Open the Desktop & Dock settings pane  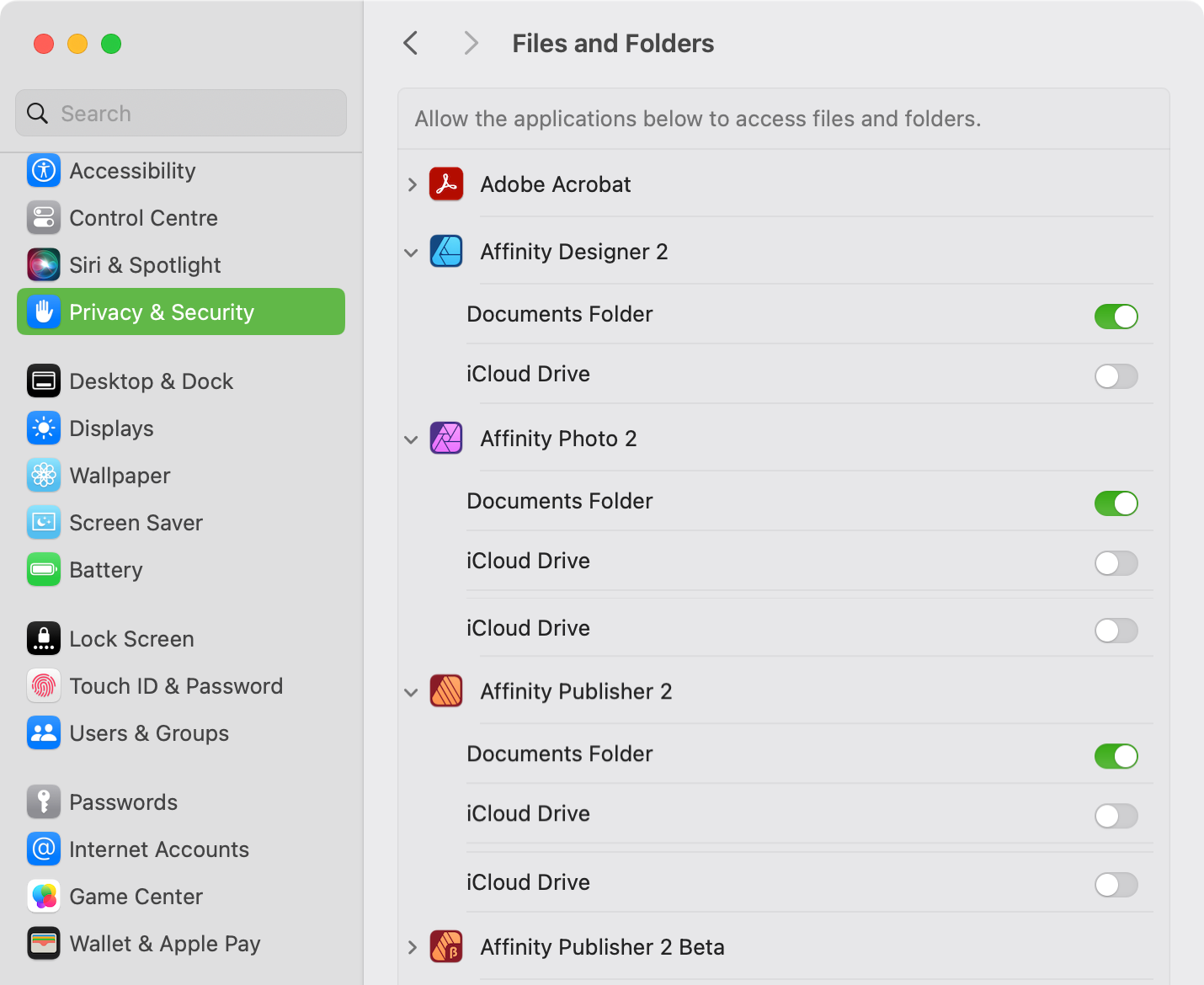[152, 381]
